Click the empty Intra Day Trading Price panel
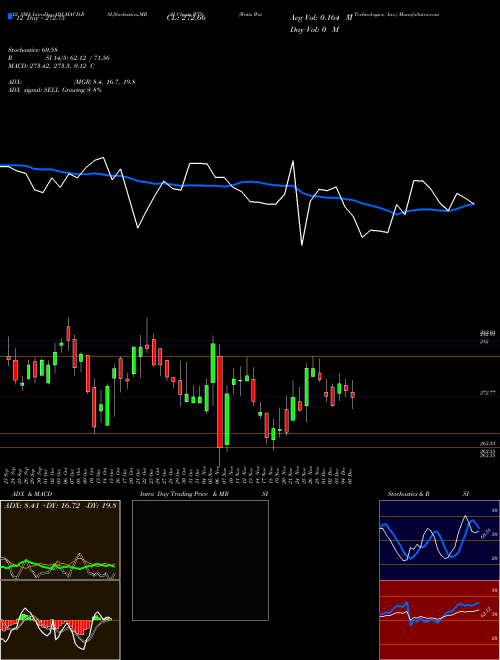Viewport: 500px width, 660px height. tap(200, 560)
